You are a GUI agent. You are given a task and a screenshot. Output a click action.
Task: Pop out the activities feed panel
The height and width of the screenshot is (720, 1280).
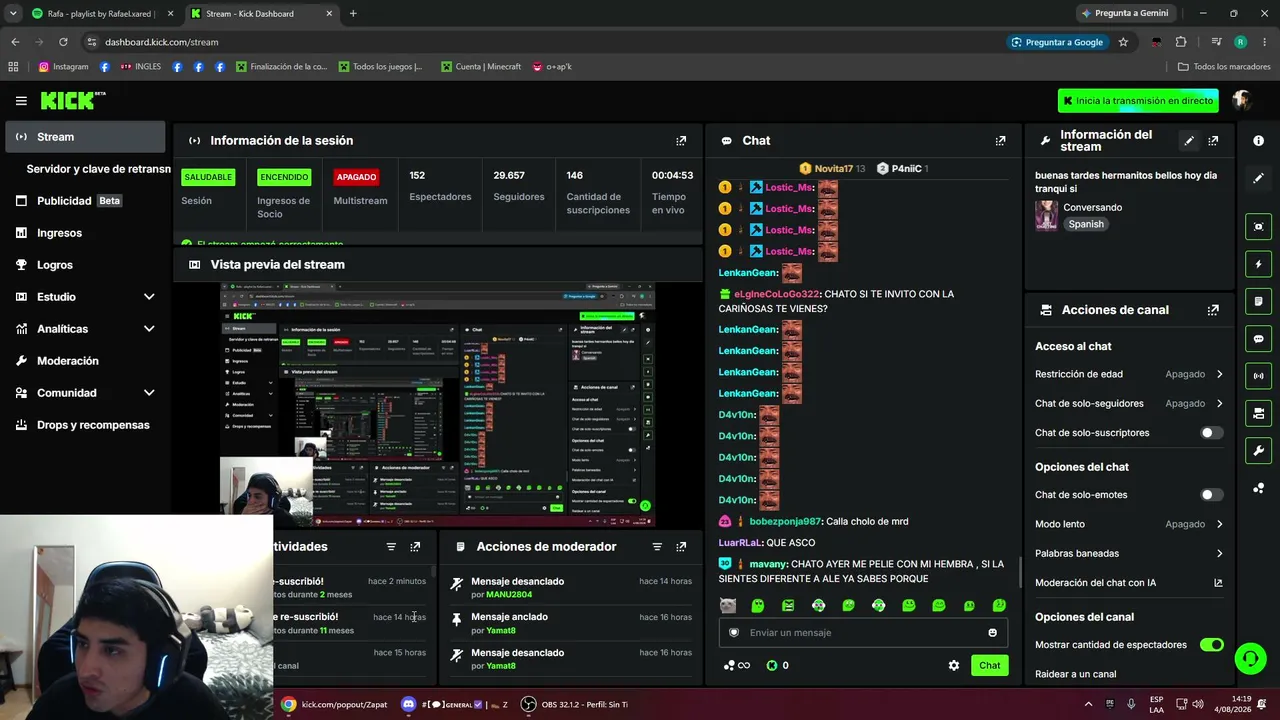(x=415, y=547)
